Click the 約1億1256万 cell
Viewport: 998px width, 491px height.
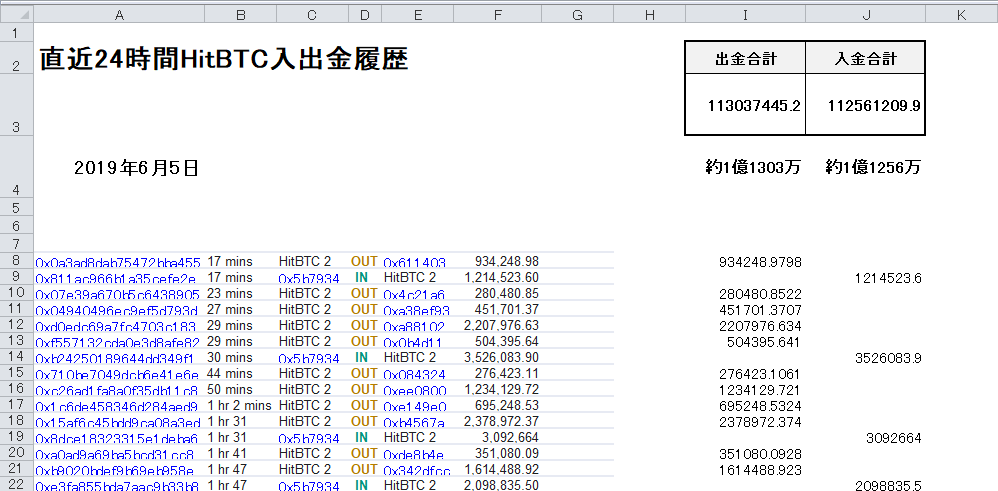[x=873, y=168]
